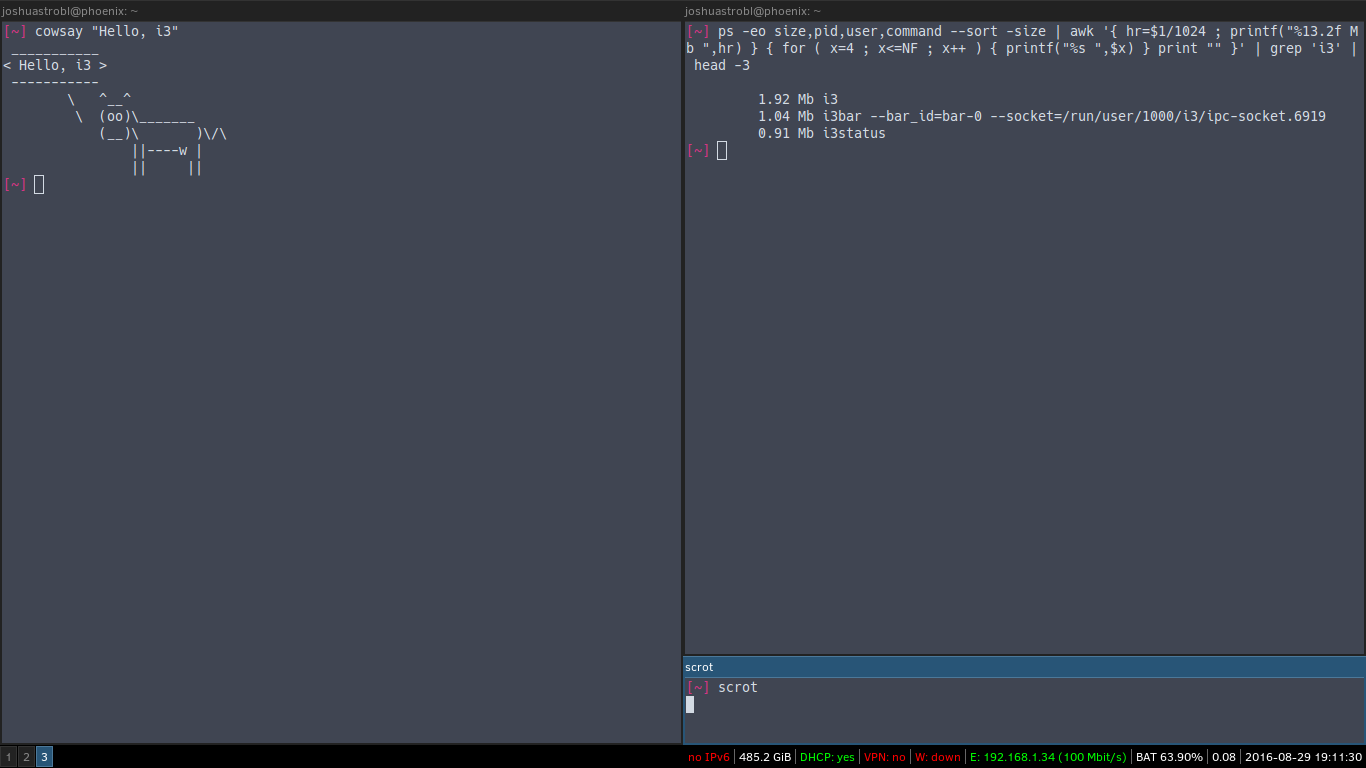This screenshot has height=768, width=1366.
Task: Click the empty prompt cursor in left terminal
Action: pos(39,184)
